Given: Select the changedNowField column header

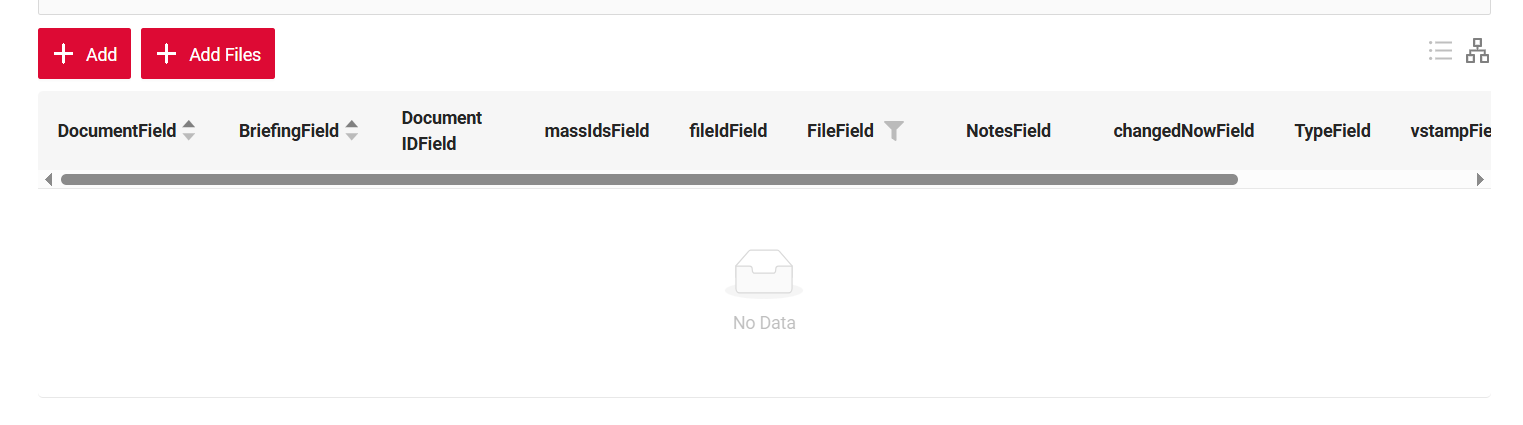Looking at the screenshot, I should (1183, 131).
